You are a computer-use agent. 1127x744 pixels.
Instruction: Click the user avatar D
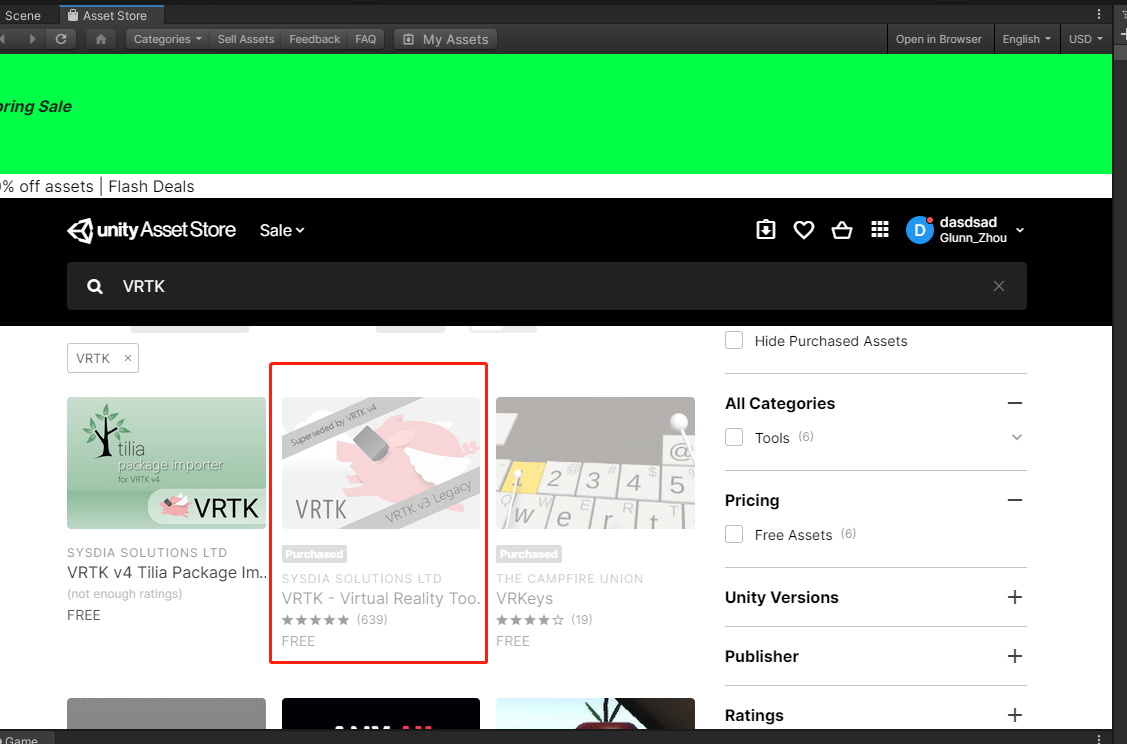919,230
